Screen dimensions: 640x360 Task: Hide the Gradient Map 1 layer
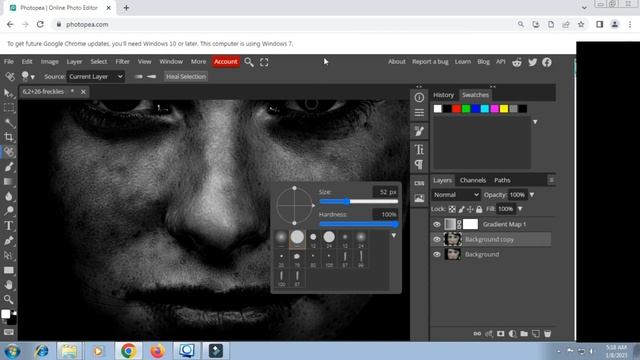[x=437, y=224]
